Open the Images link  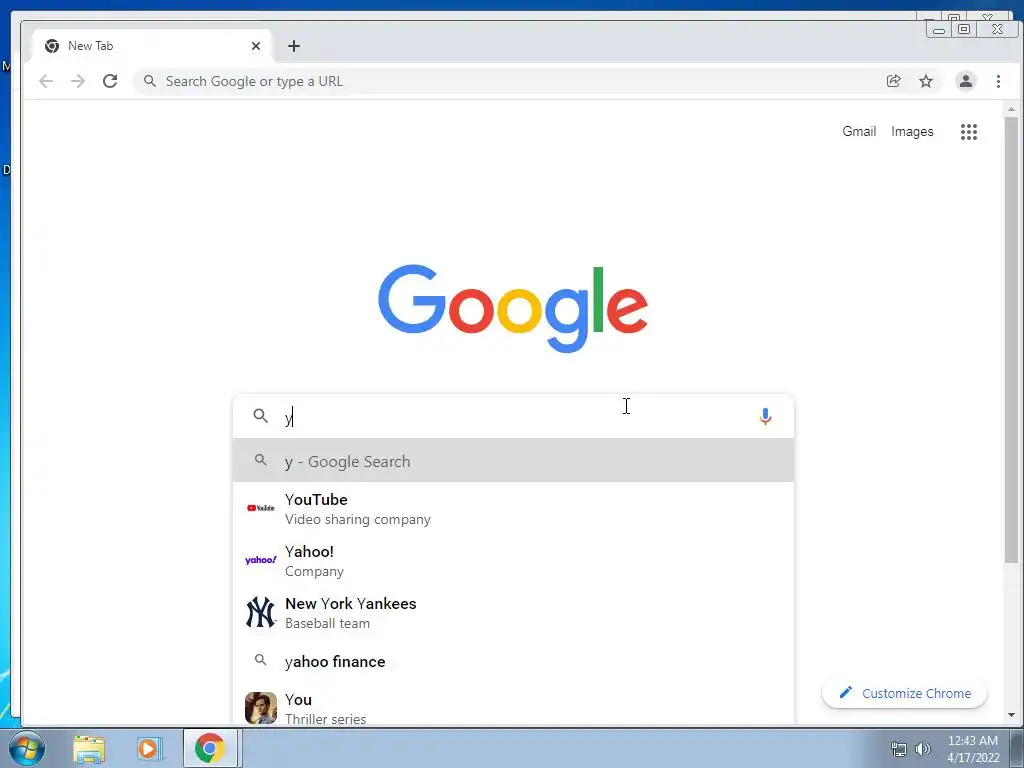coord(912,131)
